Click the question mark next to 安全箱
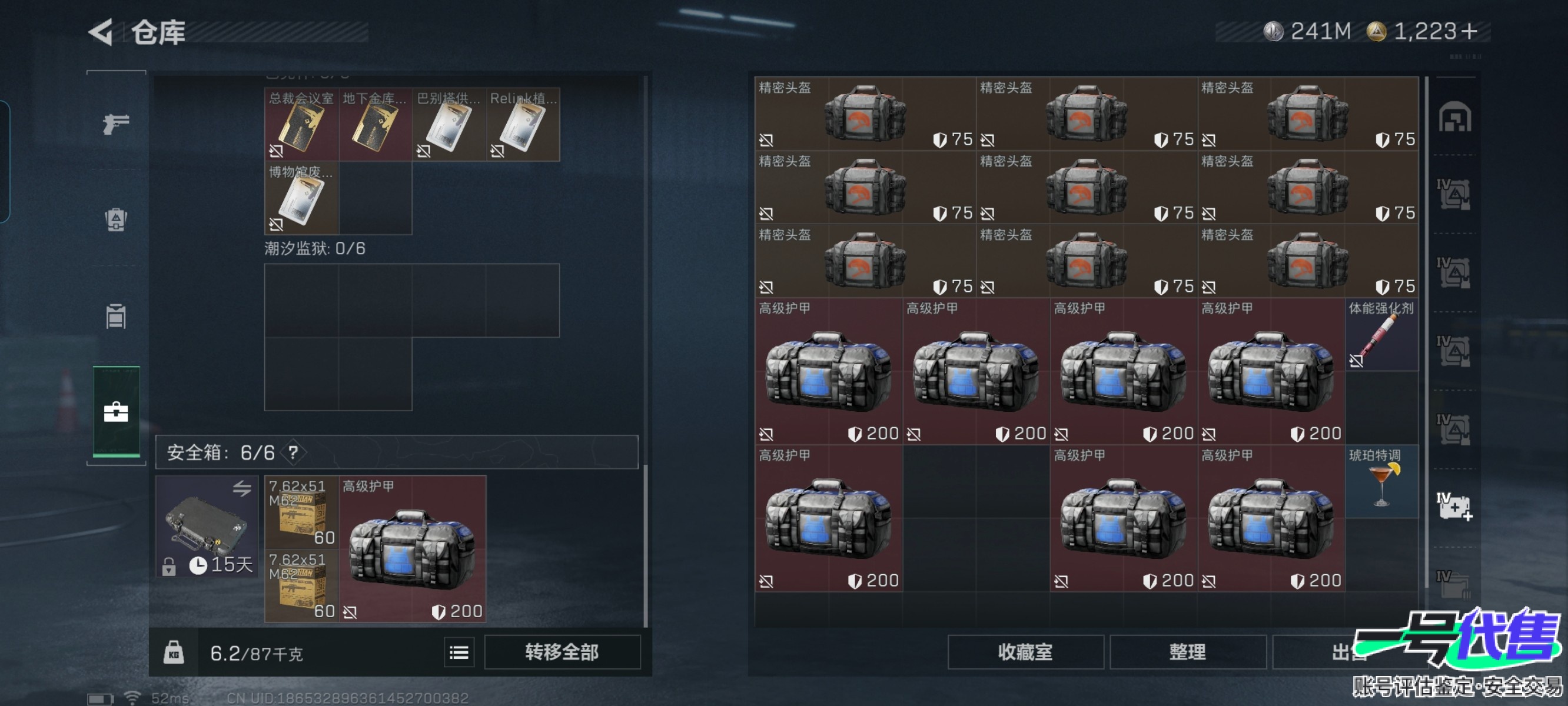1568x706 pixels. 293,452
